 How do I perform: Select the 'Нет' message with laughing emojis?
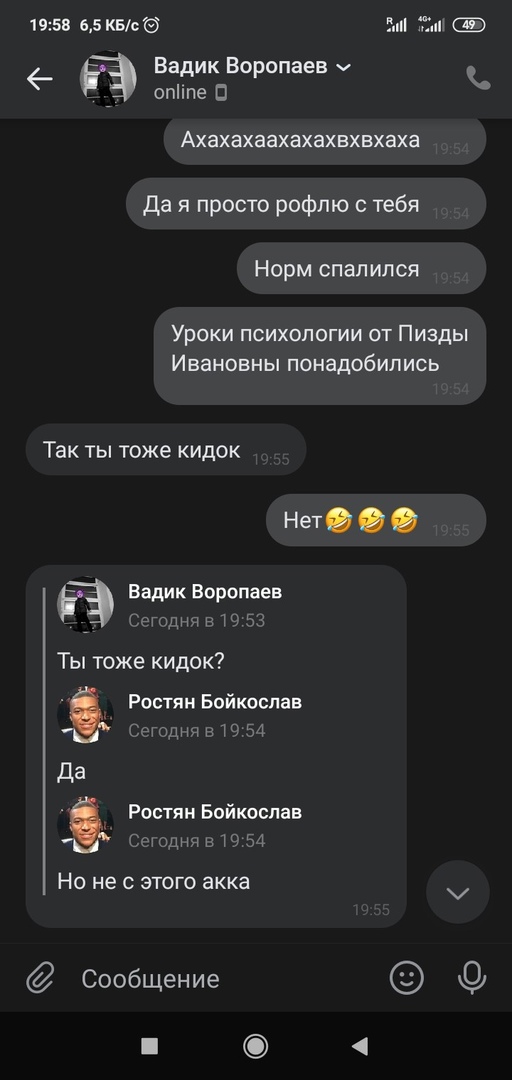pos(376,520)
